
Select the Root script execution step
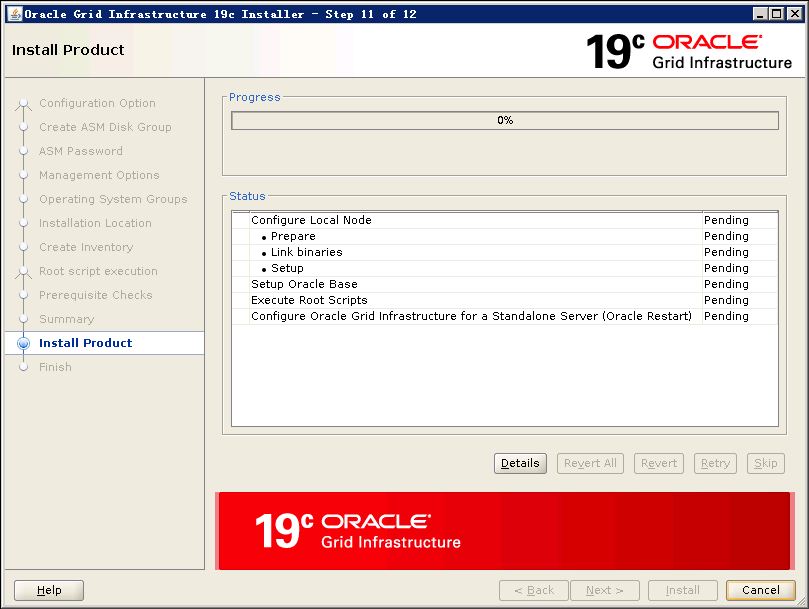98,271
